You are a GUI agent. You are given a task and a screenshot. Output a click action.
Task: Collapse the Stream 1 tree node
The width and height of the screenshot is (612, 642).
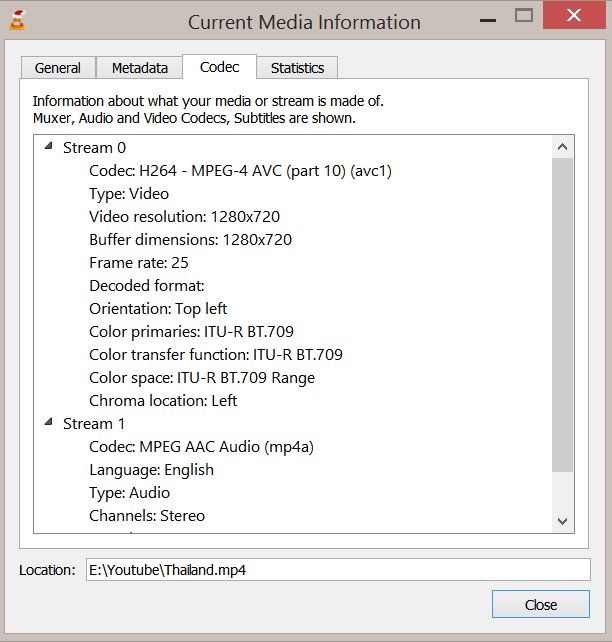pyautogui.click(x=49, y=422)
